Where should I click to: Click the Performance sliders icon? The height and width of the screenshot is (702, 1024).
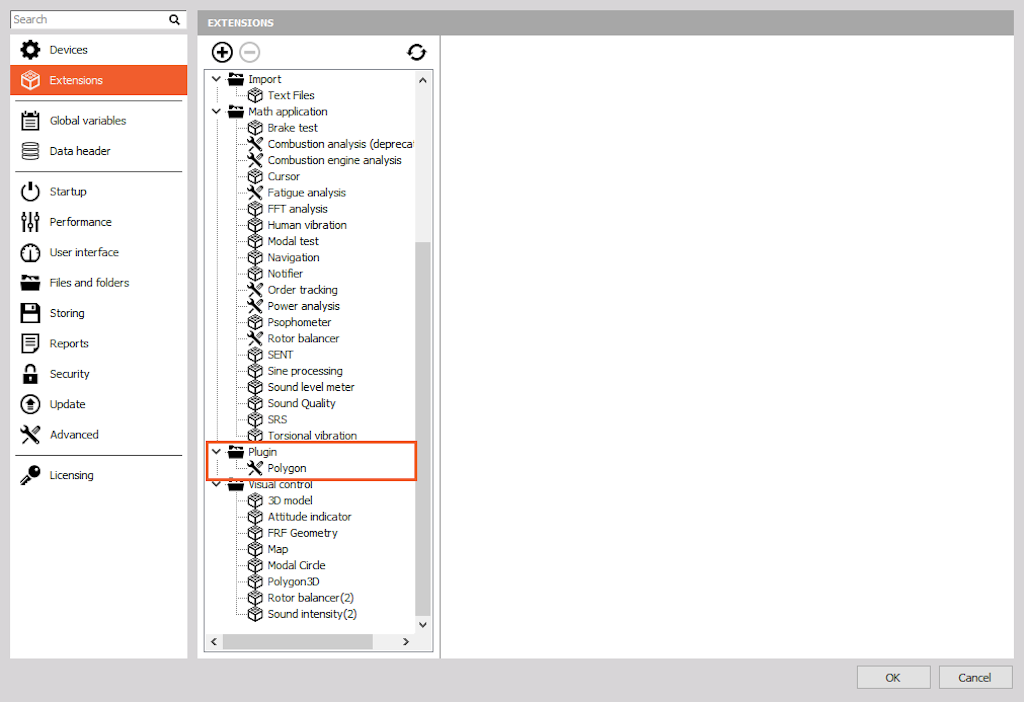[30, 222]
